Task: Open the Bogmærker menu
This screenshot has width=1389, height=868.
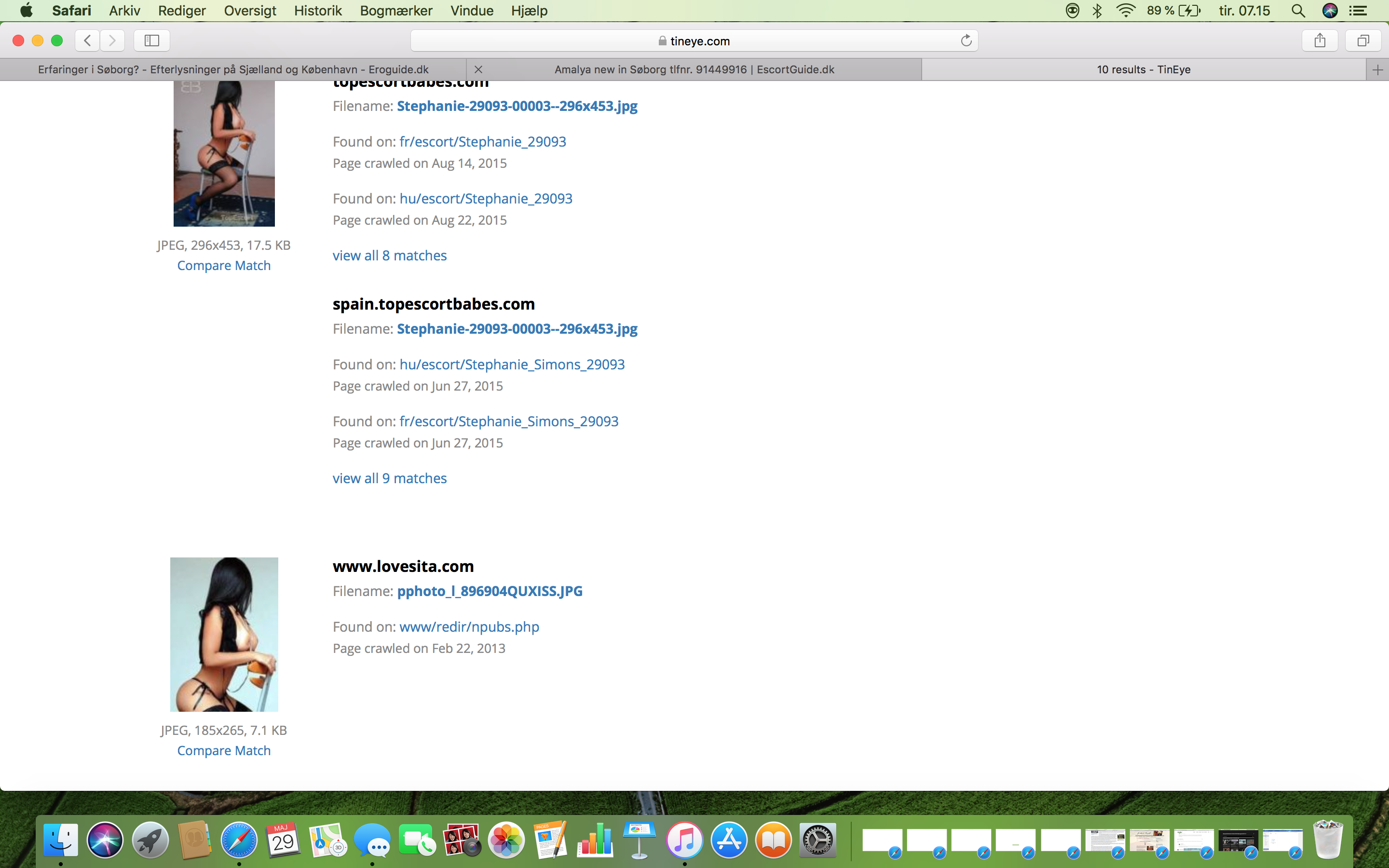Action: click(396, 10)
